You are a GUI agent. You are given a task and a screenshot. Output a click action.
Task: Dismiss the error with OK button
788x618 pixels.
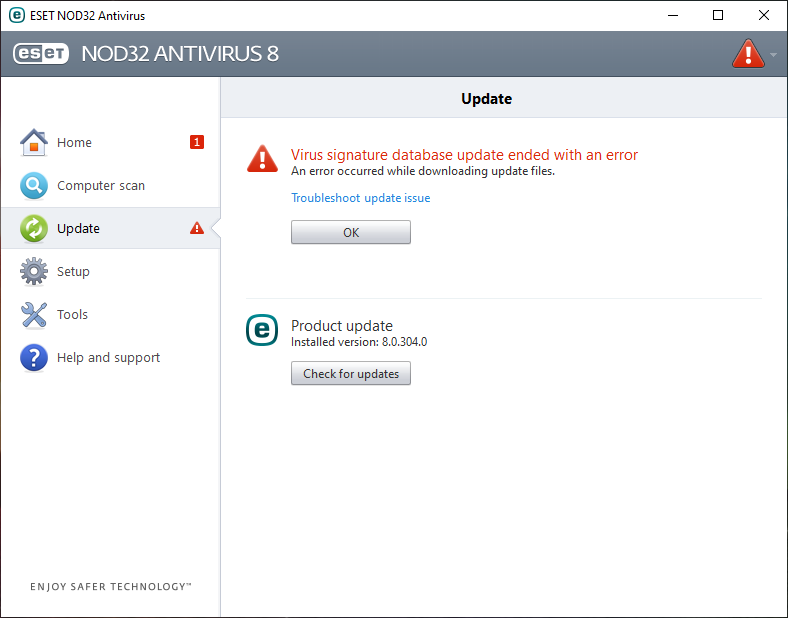tap(351, 232)
